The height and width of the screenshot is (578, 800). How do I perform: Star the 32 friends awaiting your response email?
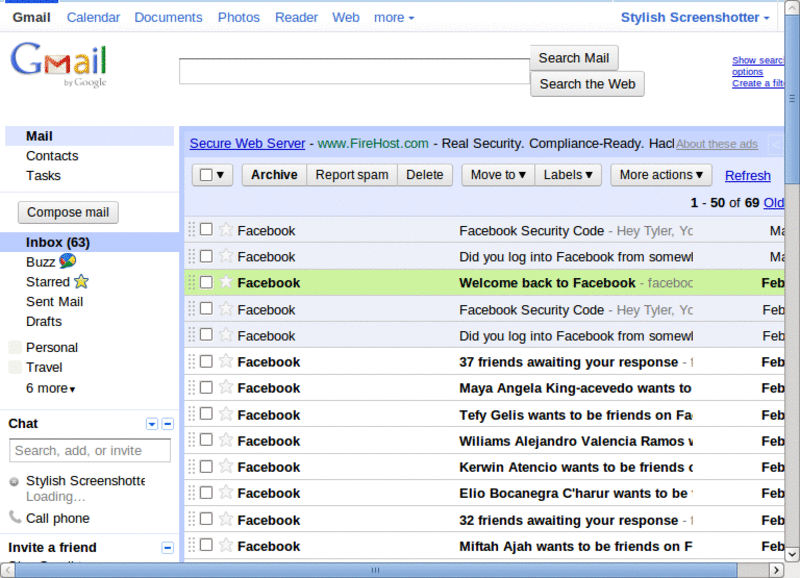(x=226, y=519)
